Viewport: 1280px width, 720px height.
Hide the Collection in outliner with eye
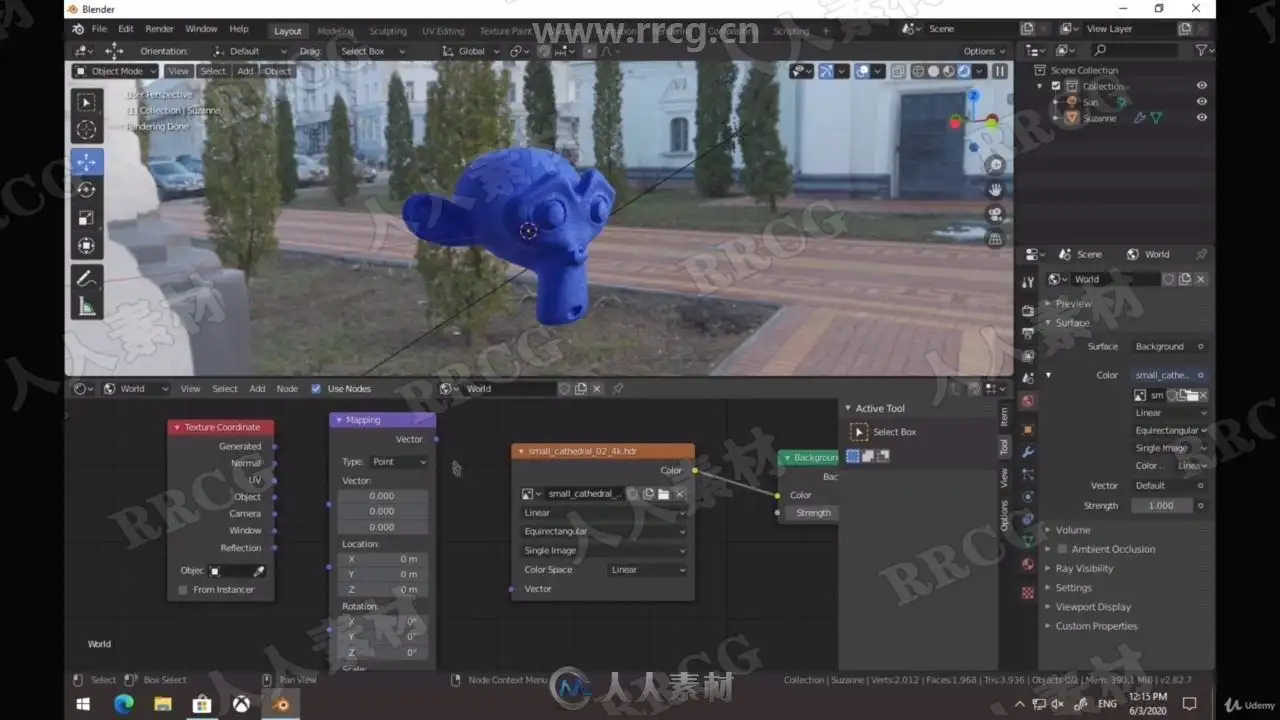(1202, 86)
